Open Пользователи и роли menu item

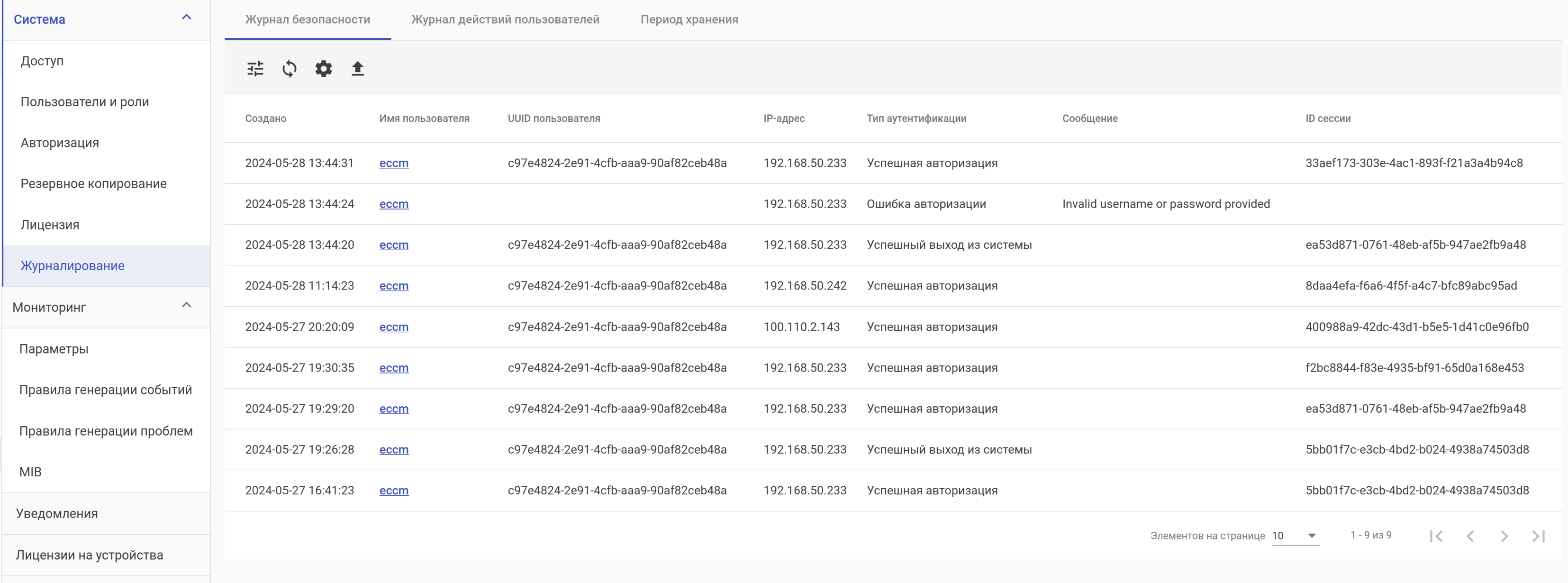coord(85,101)
